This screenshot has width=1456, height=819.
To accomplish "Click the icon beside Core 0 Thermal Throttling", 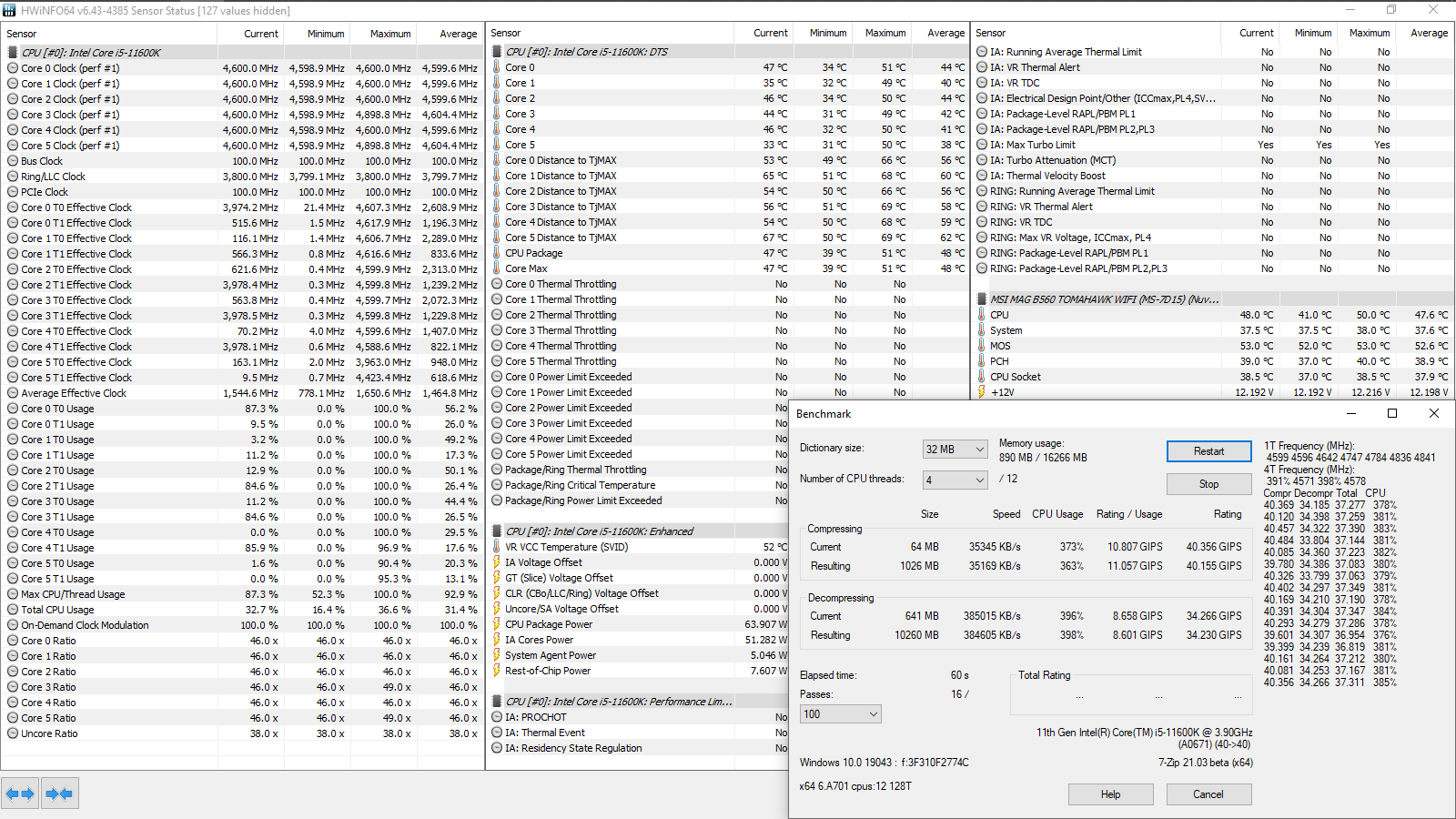I will click(x=497, y=284).
